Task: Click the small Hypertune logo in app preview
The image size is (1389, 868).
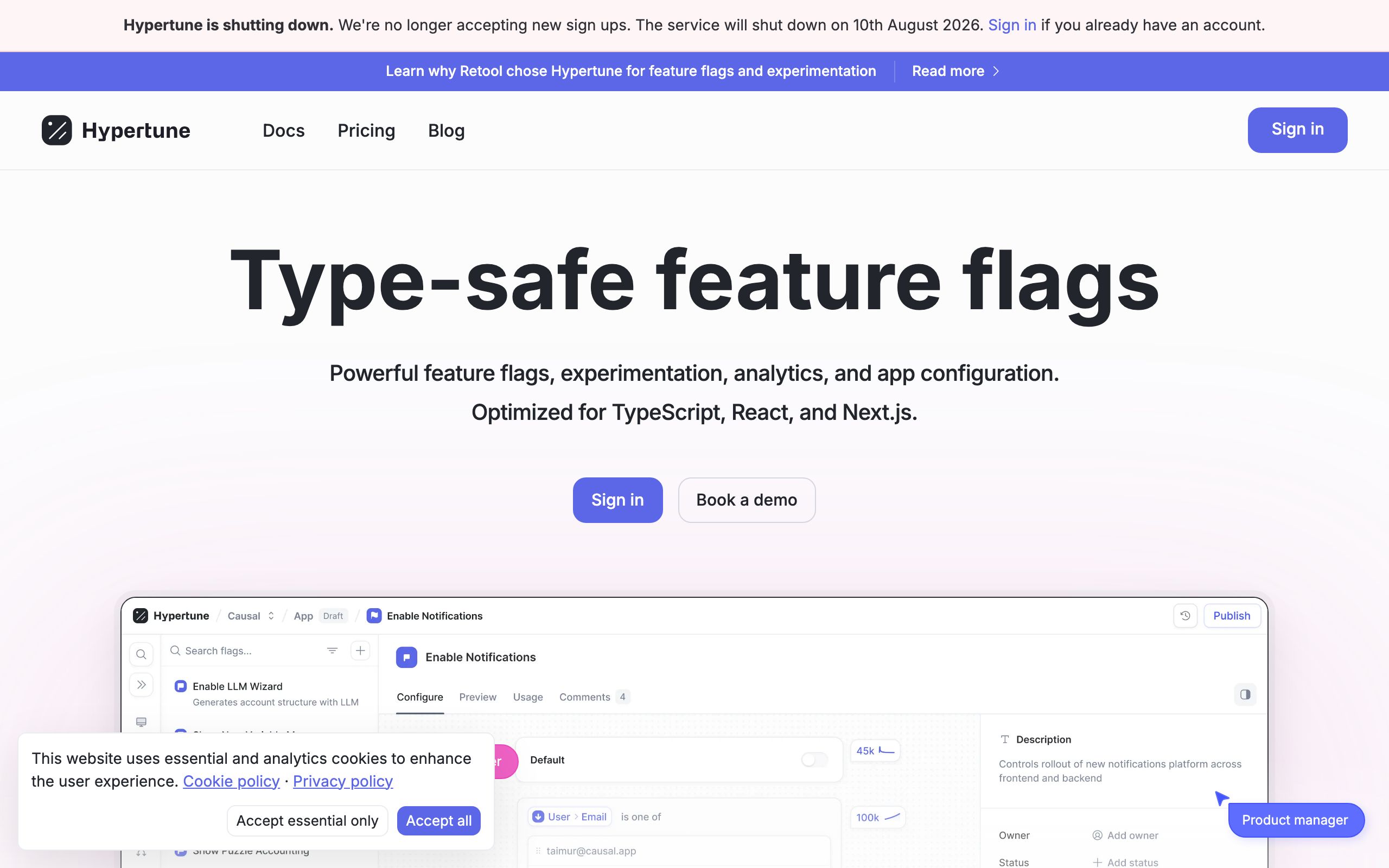Action: [x=141, y=616]
